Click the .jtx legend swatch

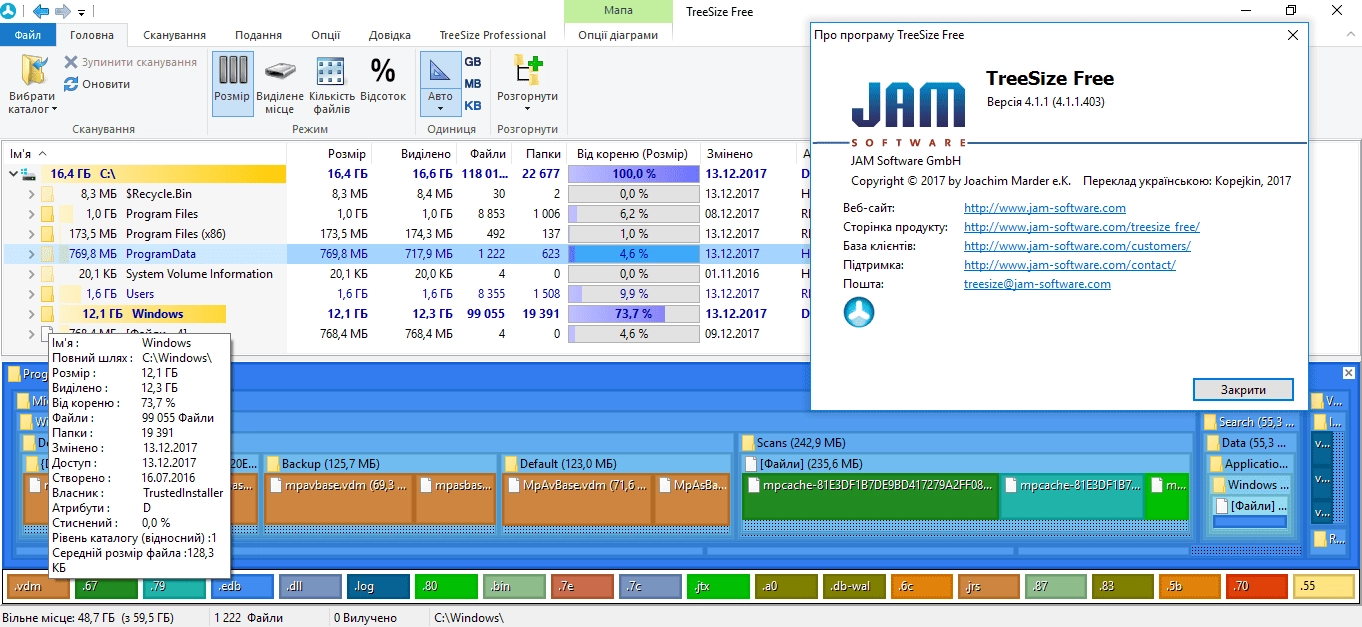[718, 586]
